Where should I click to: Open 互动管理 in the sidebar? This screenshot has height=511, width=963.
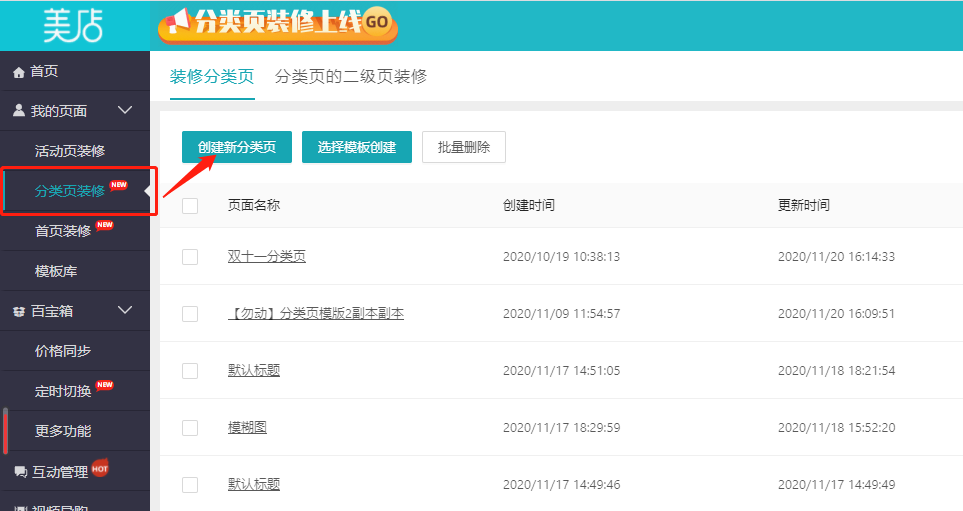[x=60, y=472]
